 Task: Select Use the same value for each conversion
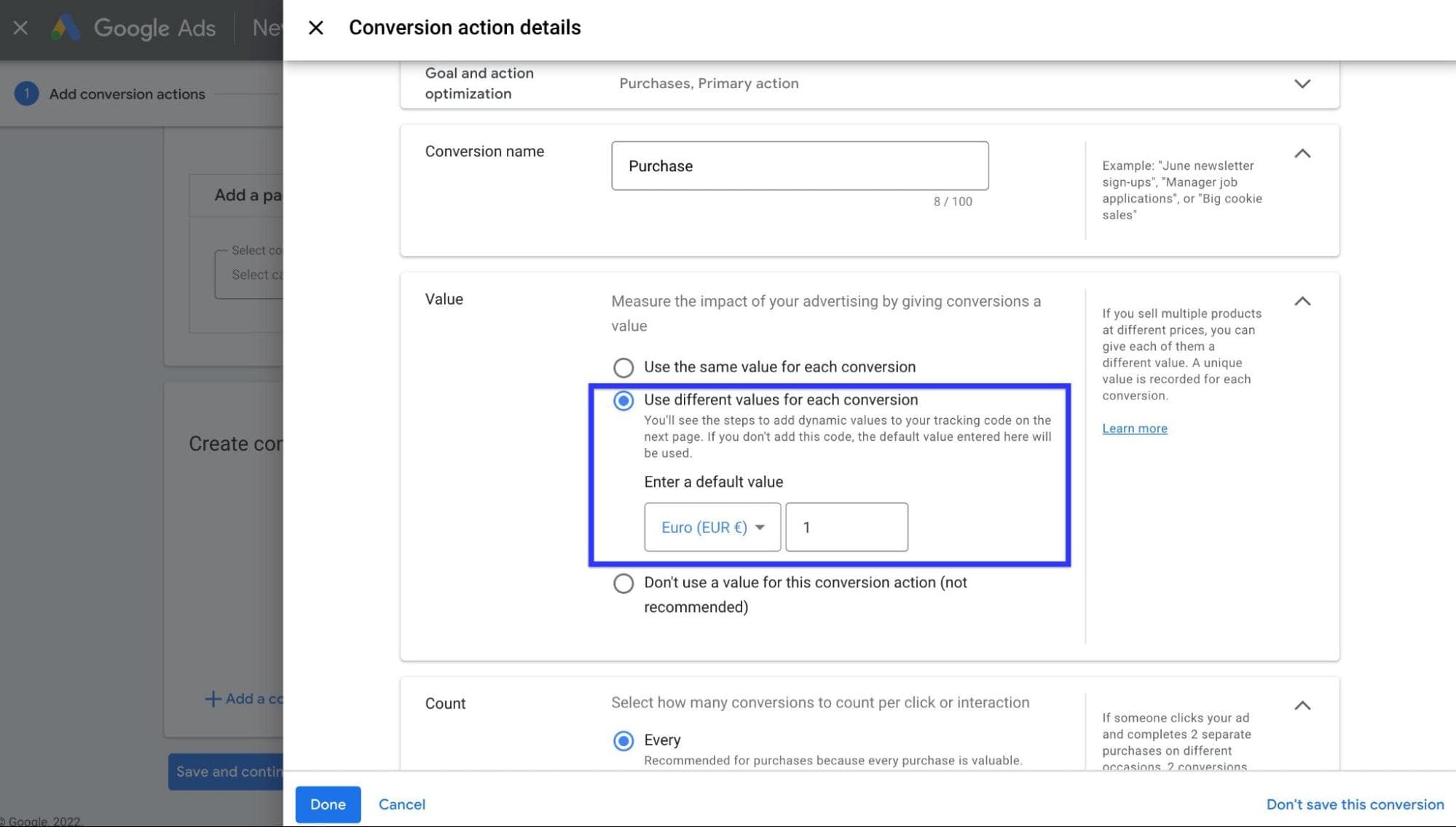(622, 366)
